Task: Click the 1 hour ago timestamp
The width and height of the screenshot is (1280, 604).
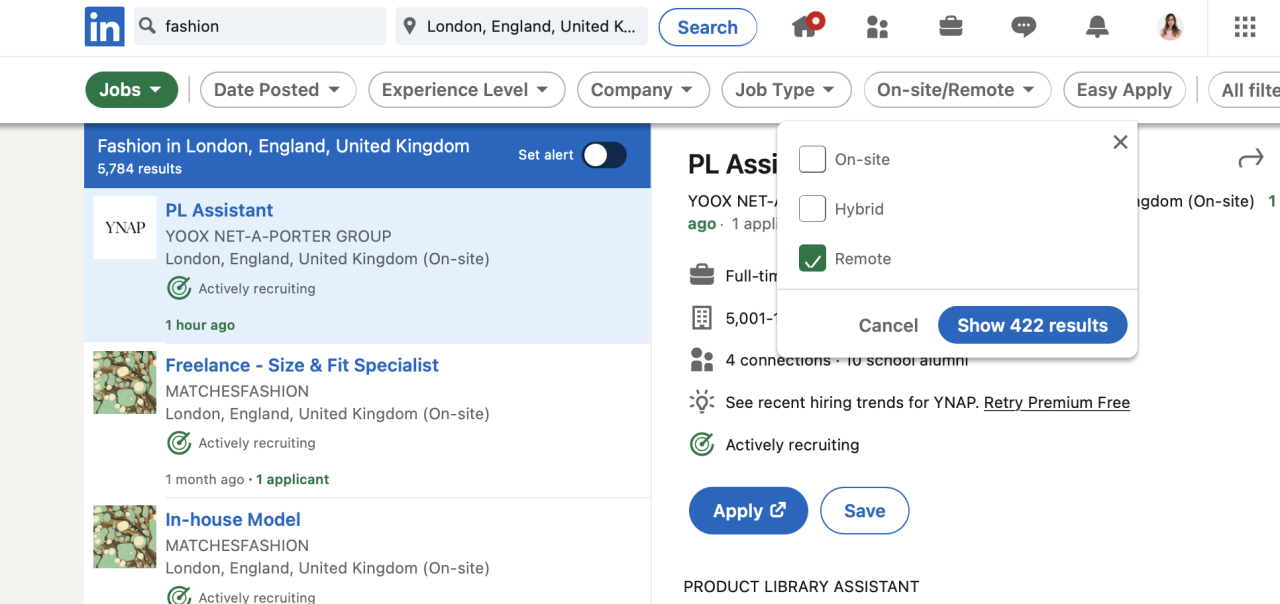Action: click(x=200, y=325)
